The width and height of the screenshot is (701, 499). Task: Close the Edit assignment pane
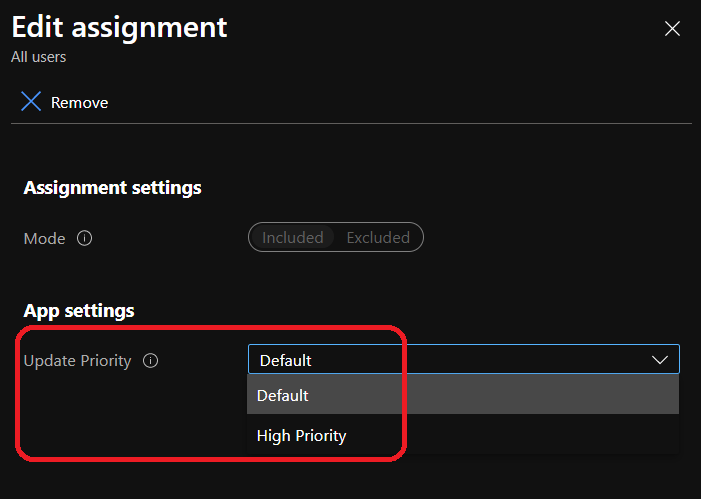pos(672,29)
